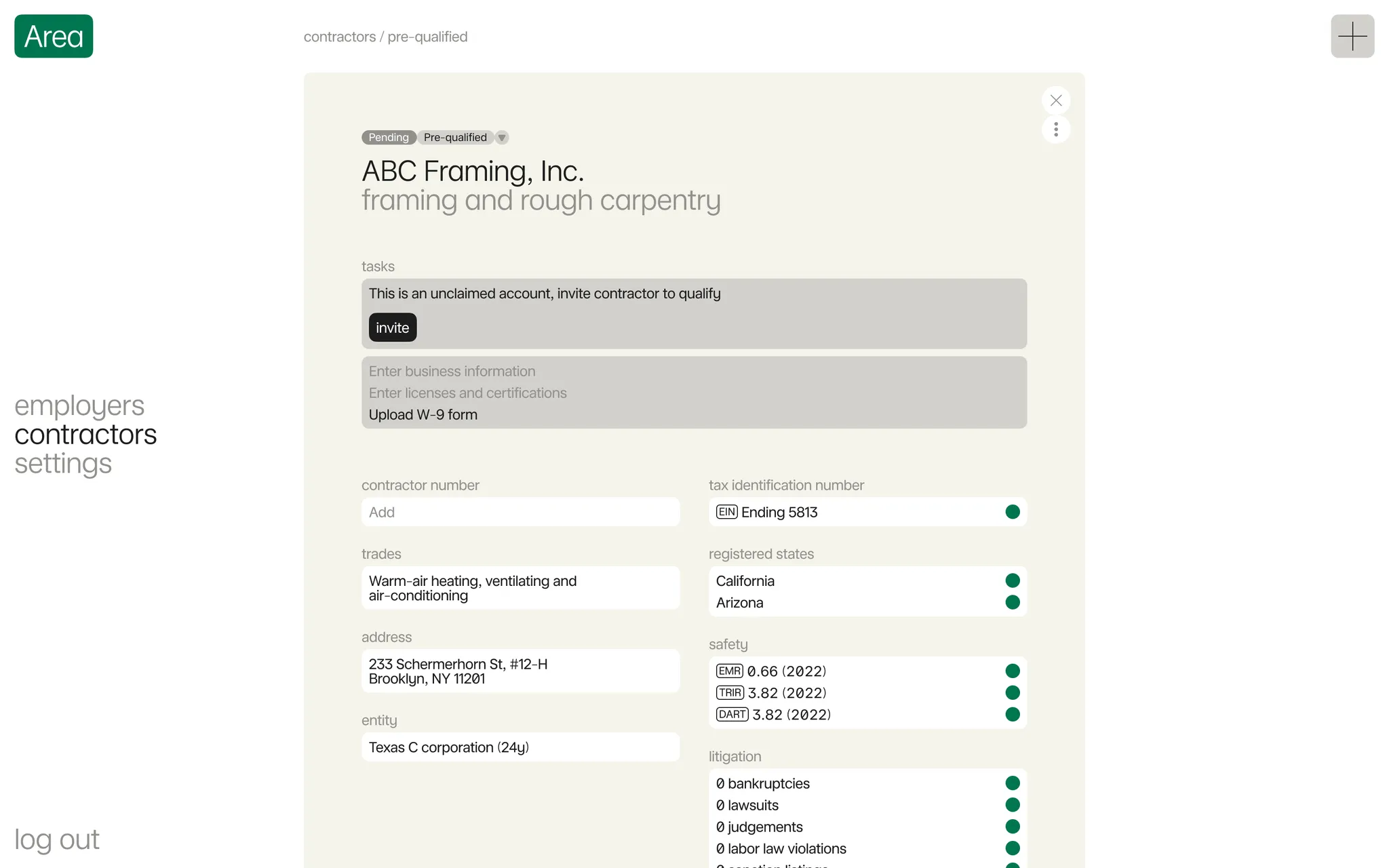This screenshot has width=1389, height=868.
Task: Click the TRIR safety badge
Action: (x=730, y=692)
